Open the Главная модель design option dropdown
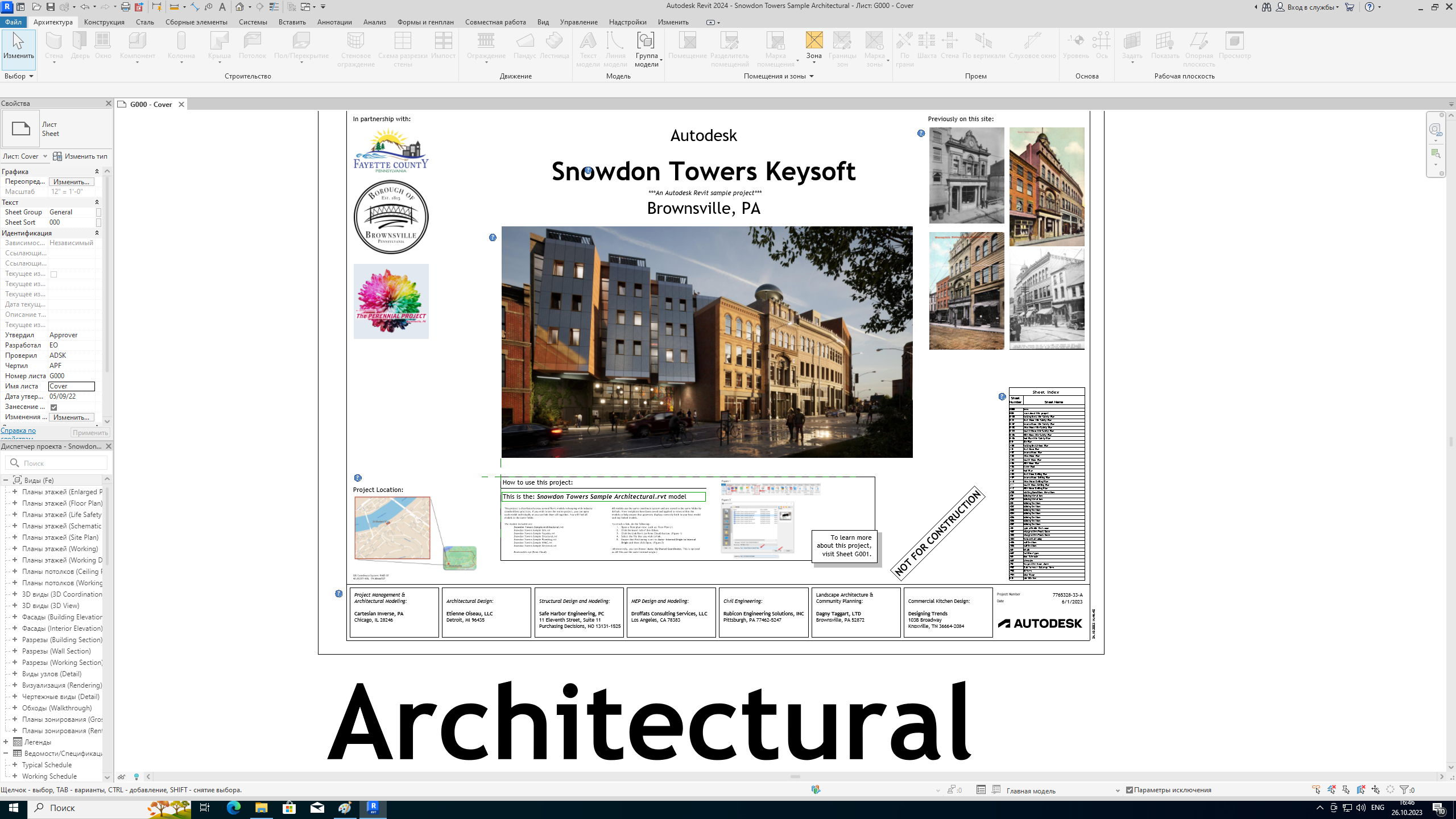The height and width of the screenshot is (819, 1456). pyautogui.click(x=1117, y=791)
